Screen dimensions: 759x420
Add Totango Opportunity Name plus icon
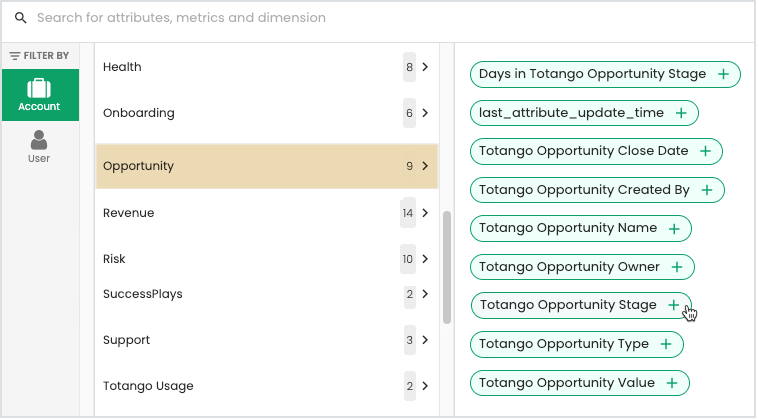[674, 228]
